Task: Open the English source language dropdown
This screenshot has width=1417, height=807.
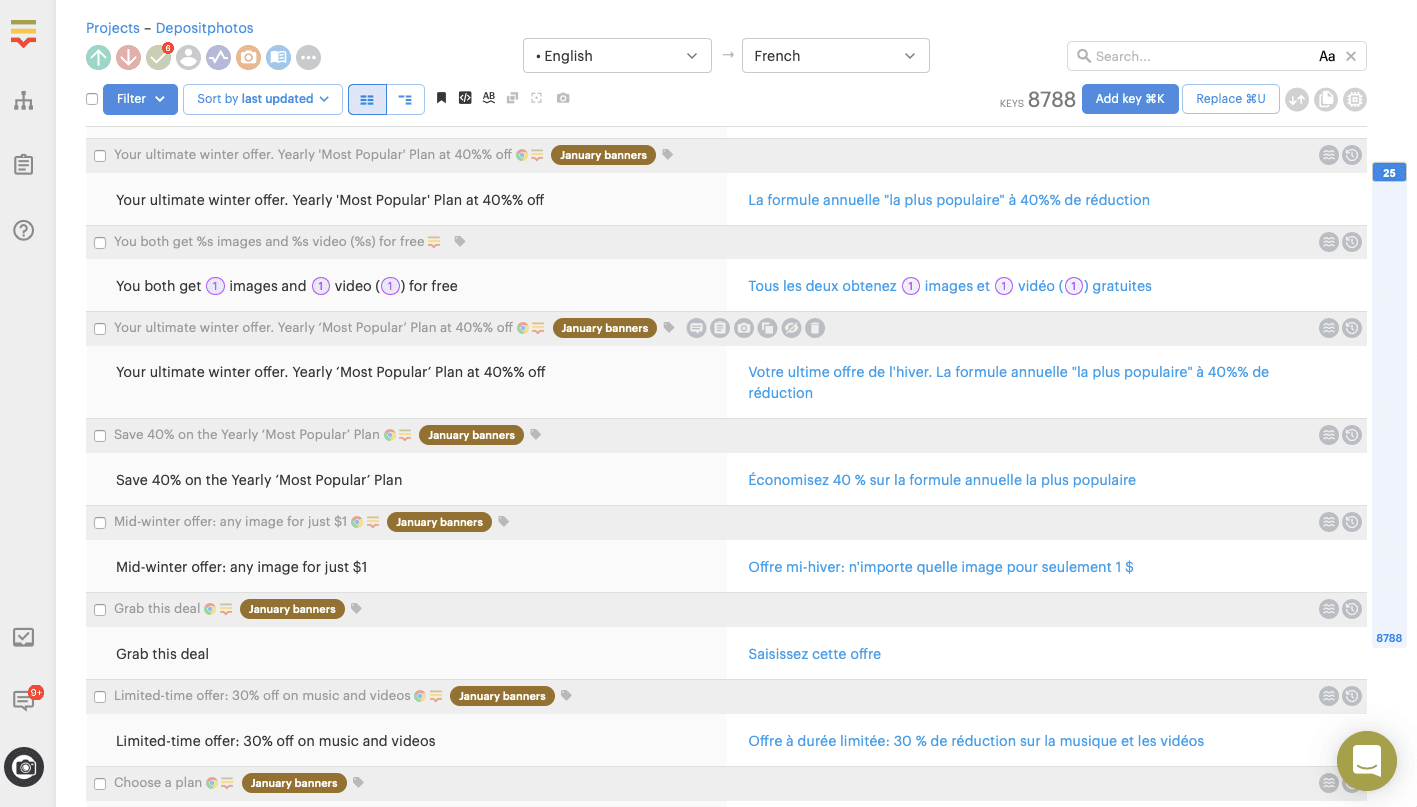Action: [x=616, y=56]
